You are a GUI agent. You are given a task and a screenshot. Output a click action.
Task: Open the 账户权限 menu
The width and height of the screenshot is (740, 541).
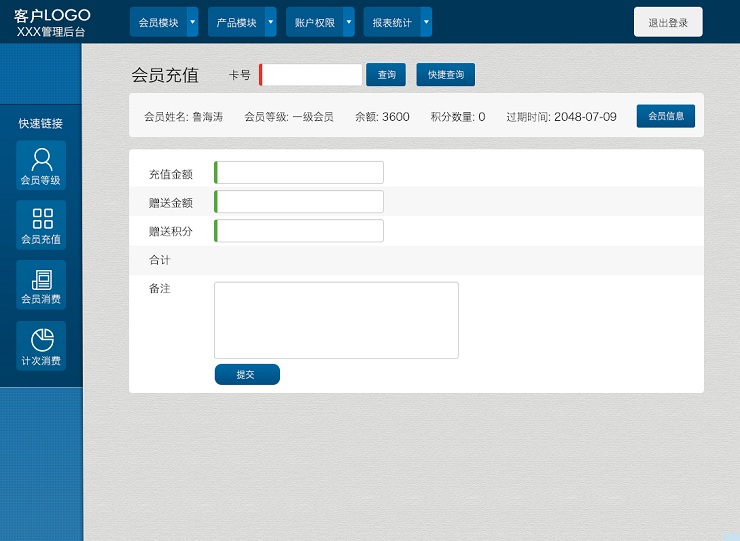coord(315,22)
